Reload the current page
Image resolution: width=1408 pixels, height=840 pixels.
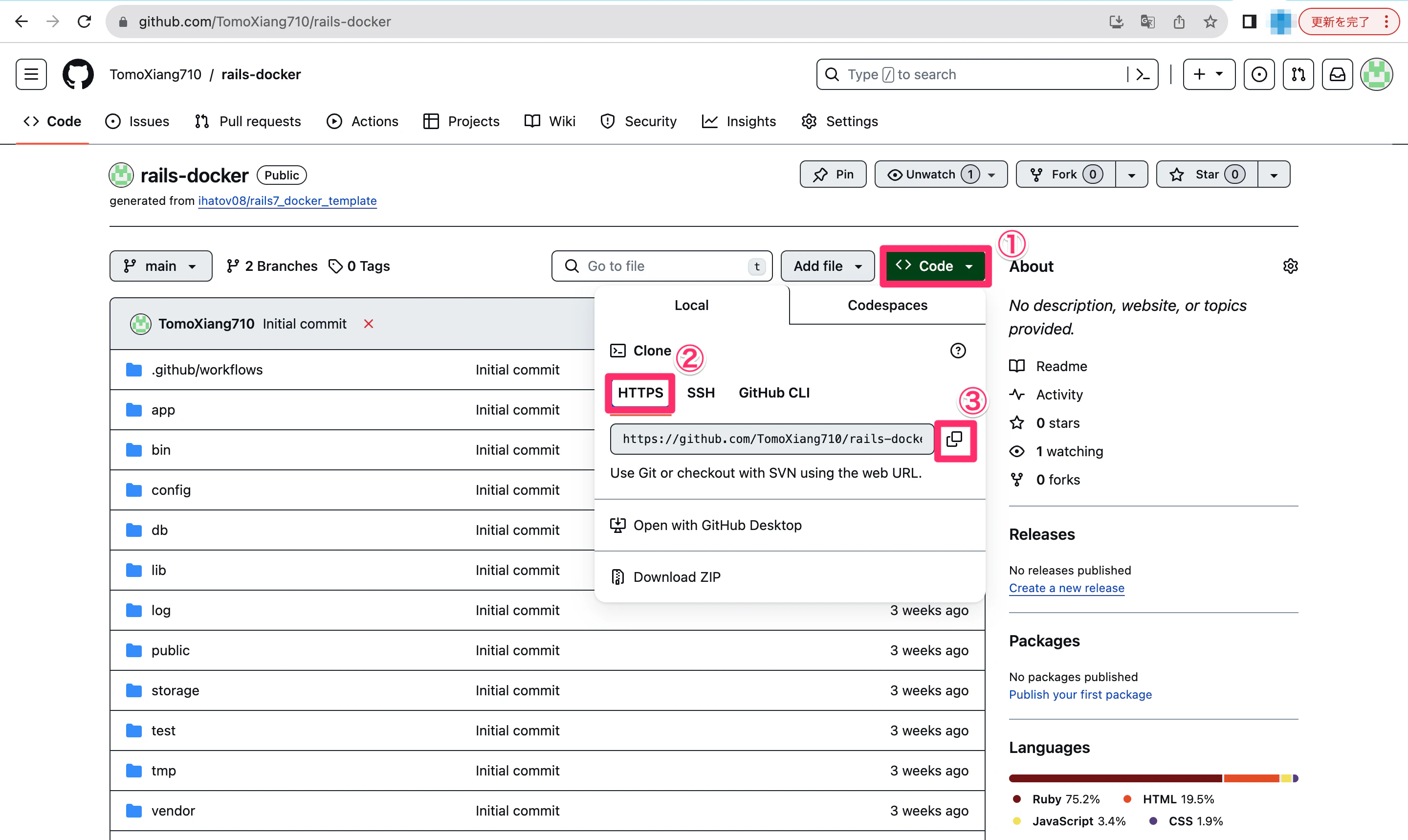pos(84,22)
